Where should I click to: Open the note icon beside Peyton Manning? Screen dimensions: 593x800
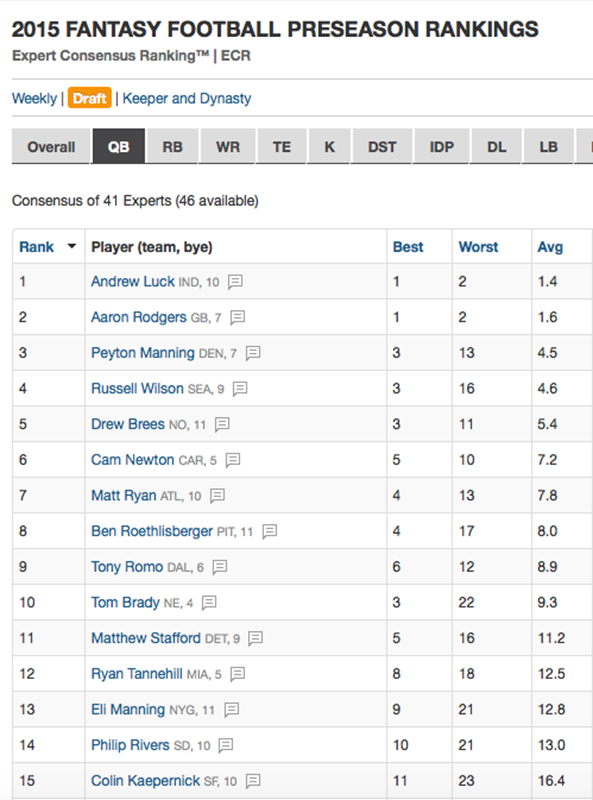(x=253, y=353)
